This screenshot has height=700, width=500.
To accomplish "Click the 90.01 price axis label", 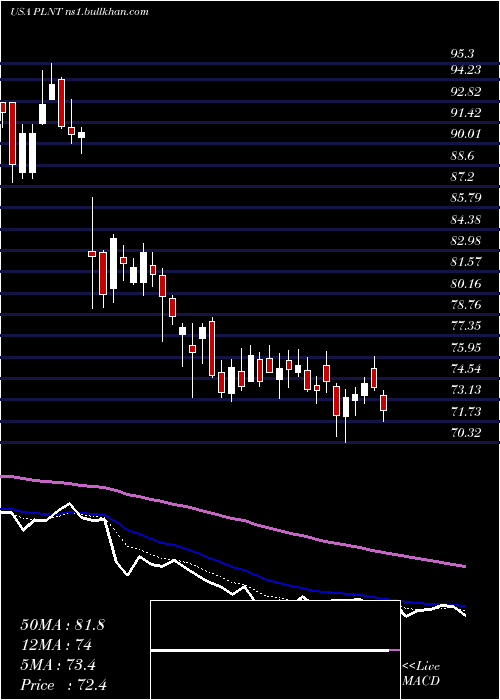I will point(467,134).
